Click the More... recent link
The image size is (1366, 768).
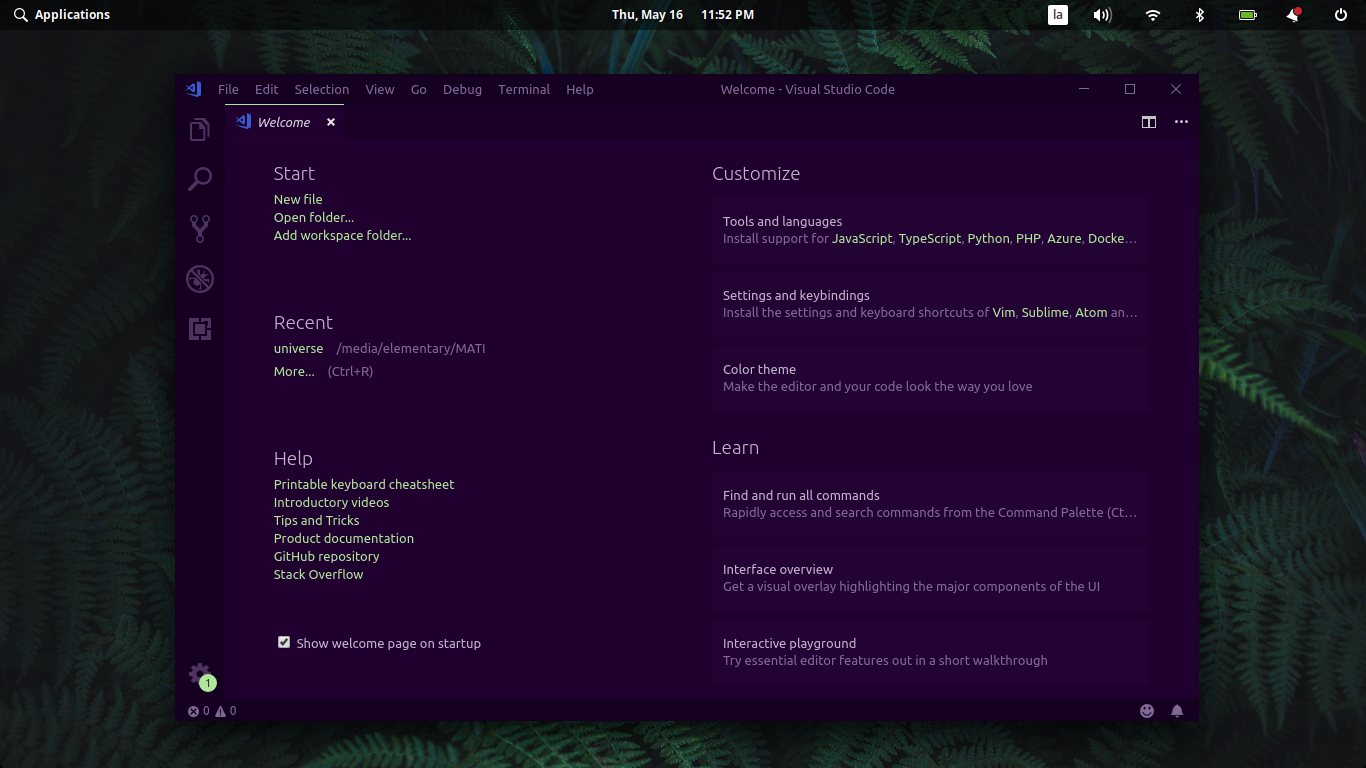[294, 371]
